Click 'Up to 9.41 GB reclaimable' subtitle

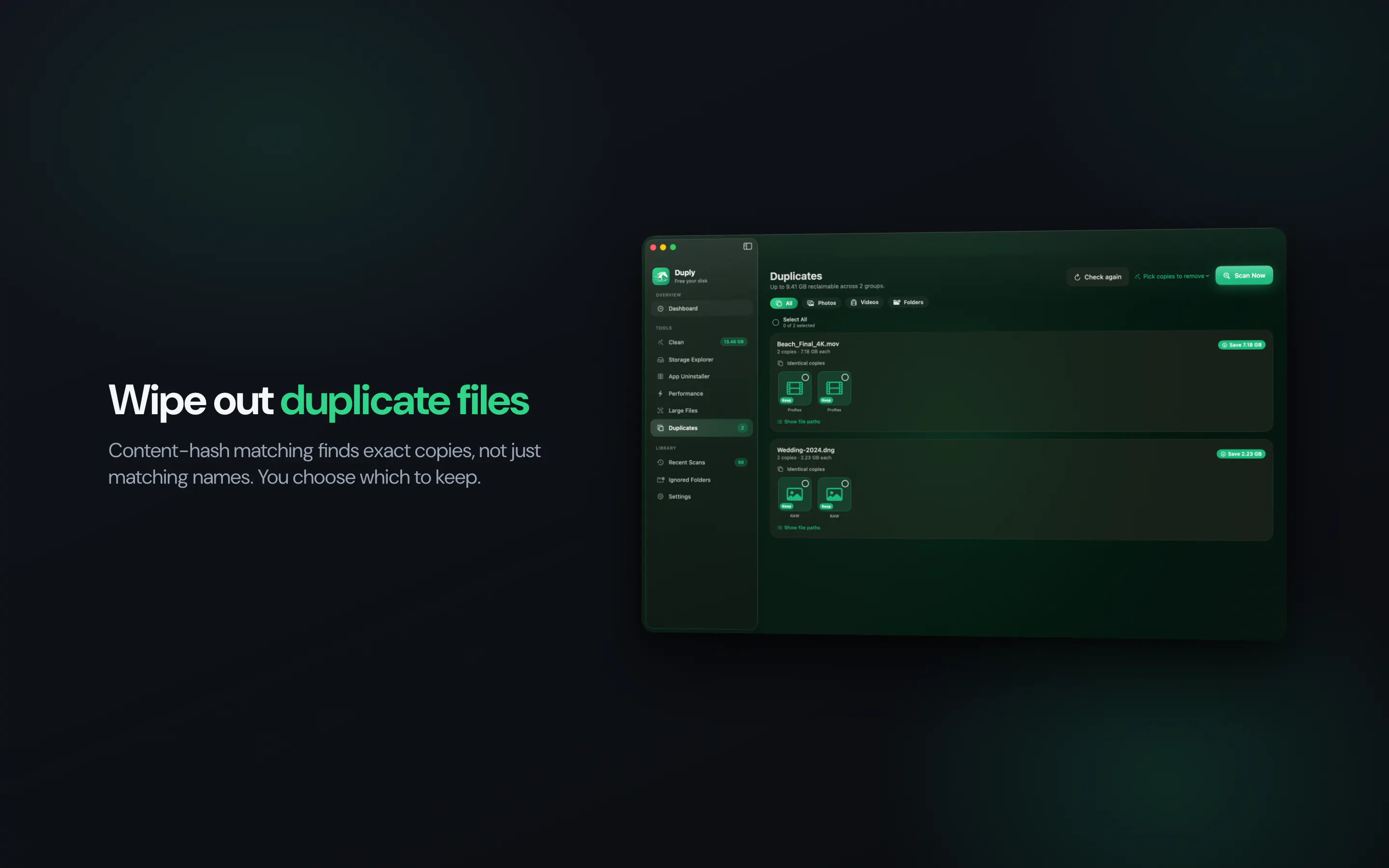click(827, 286)
